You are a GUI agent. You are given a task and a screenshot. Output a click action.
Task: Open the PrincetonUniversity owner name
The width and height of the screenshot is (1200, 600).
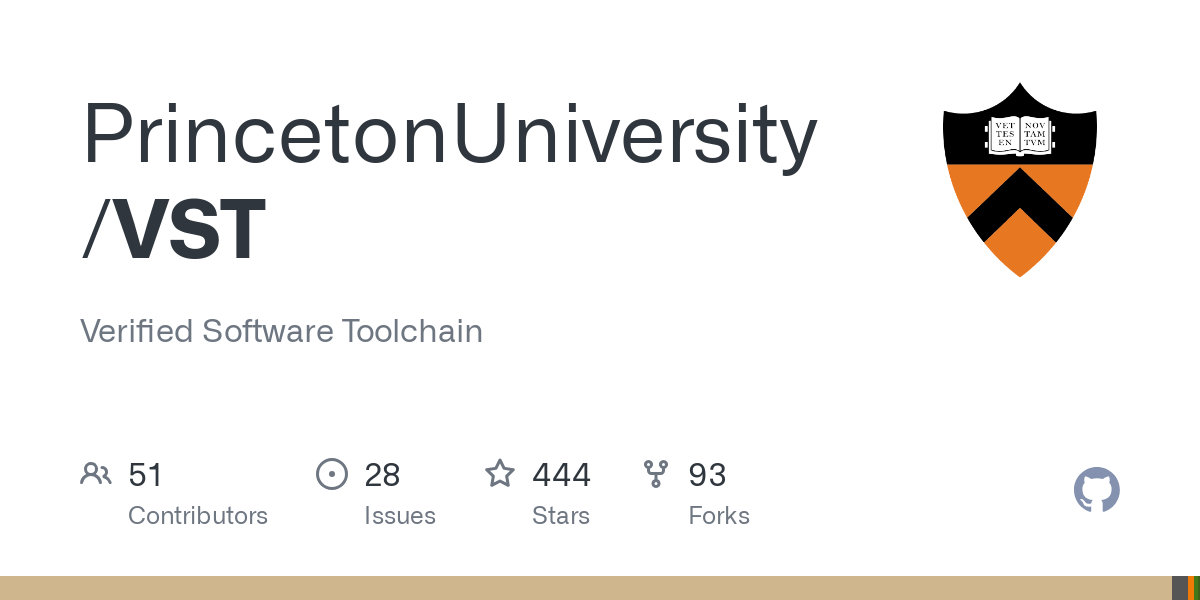coord(449,135)
